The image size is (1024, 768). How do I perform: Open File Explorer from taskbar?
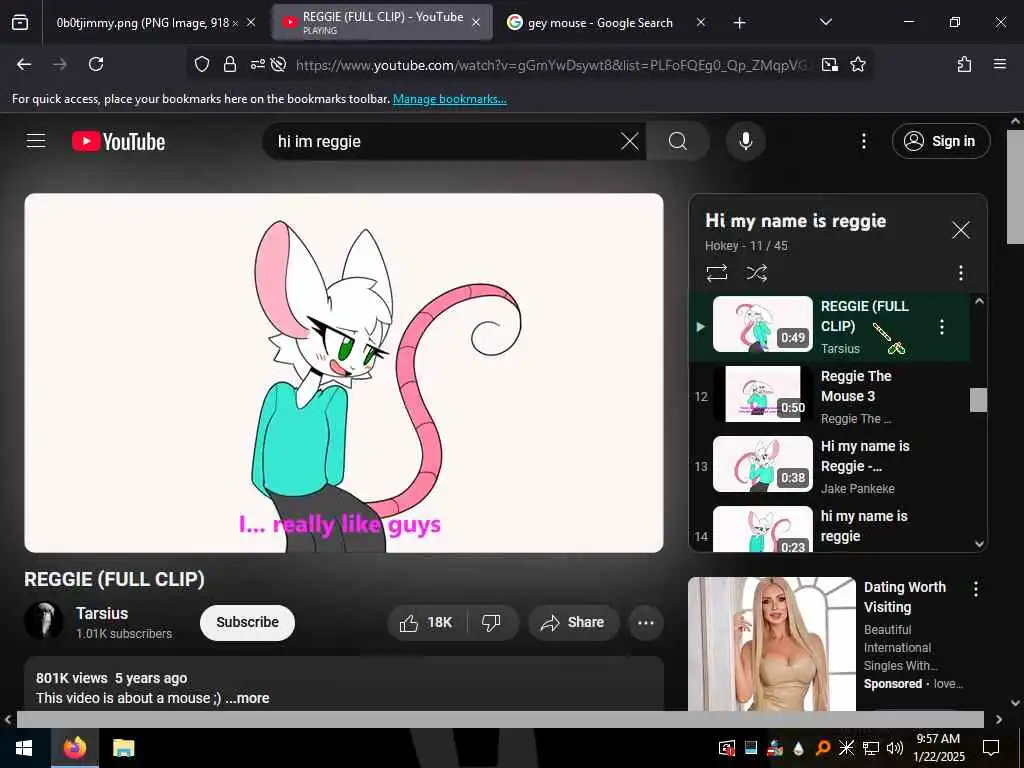pyautogui.click(x=123, y=748)
